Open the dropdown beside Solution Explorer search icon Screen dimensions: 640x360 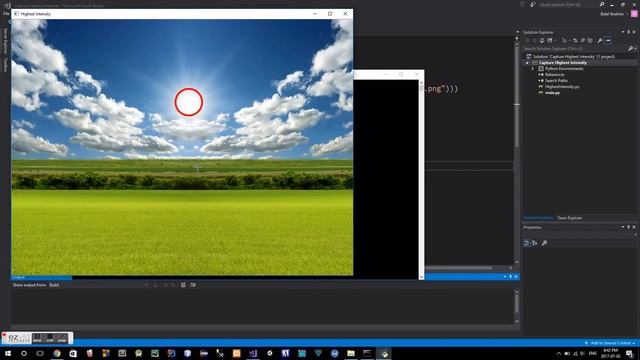(635, 49)
